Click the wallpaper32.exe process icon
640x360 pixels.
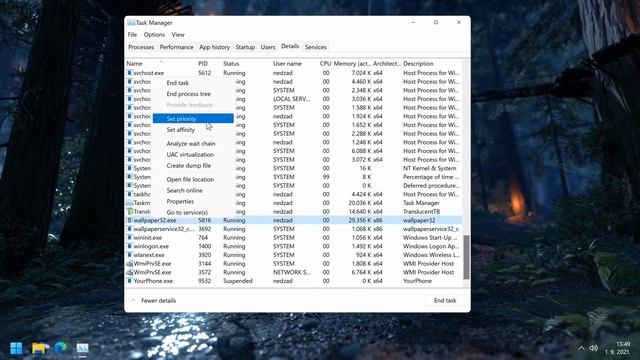tap(130, 220)
